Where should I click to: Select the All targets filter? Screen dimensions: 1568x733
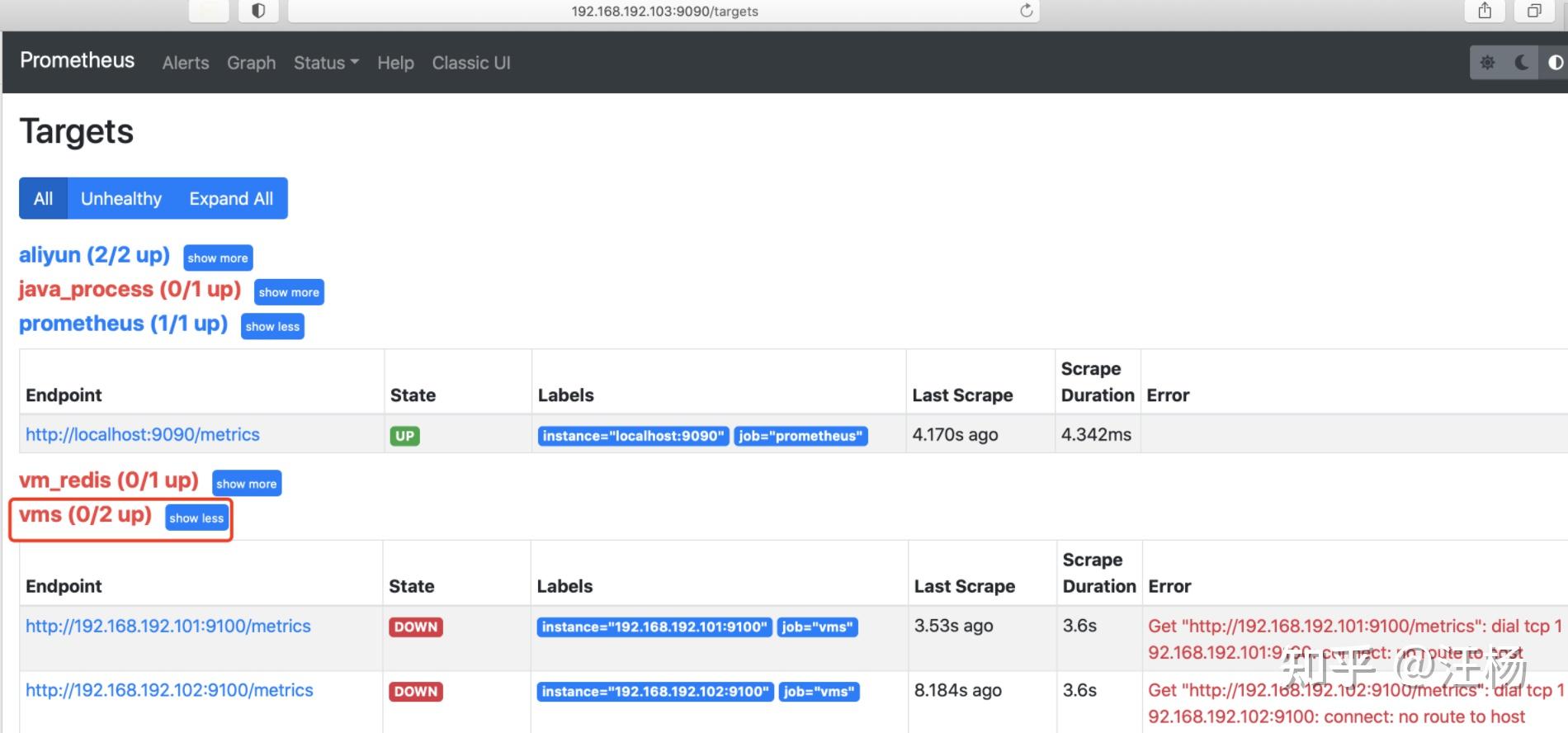click(43, 199)
